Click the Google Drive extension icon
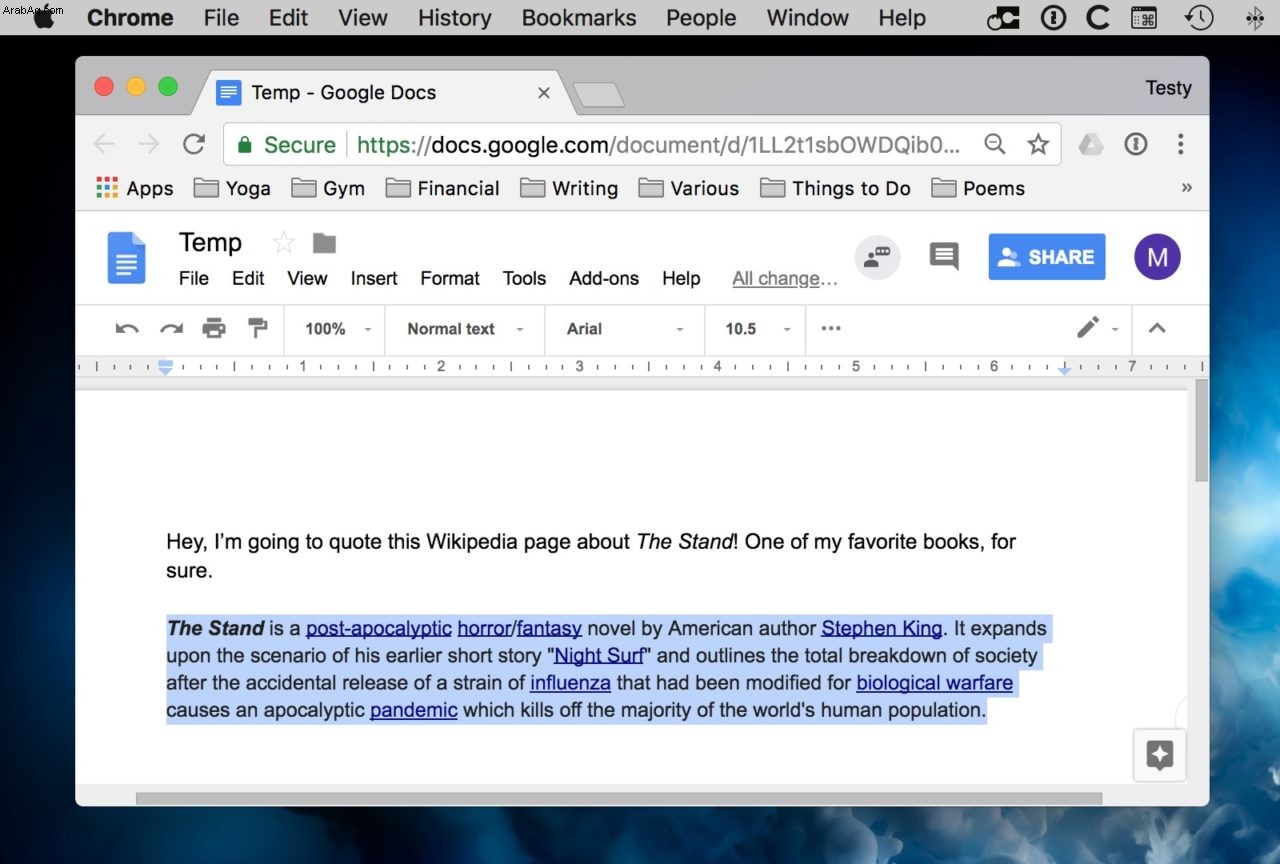1280x864 pixels. [1090, 144]
